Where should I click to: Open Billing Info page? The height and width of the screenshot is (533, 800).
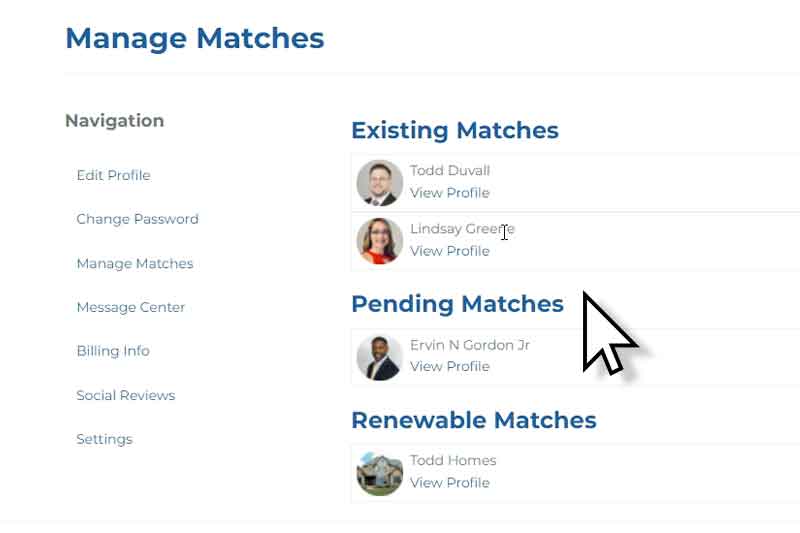point(113,351)
